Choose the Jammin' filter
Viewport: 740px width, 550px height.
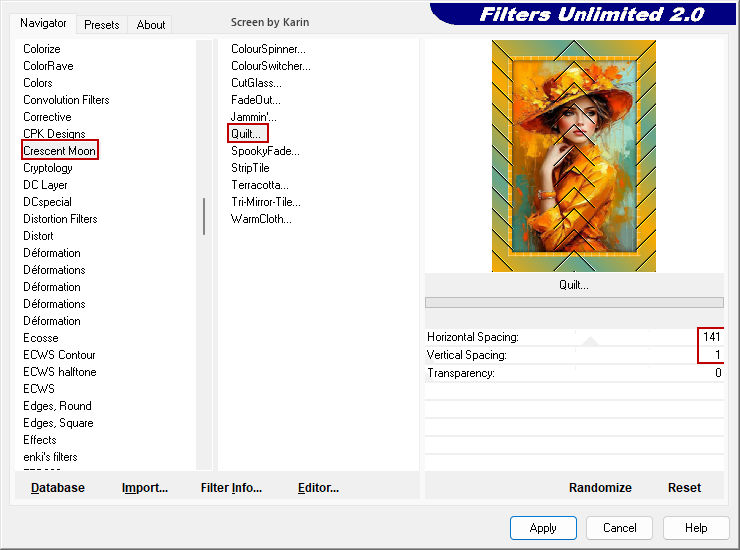253,117
